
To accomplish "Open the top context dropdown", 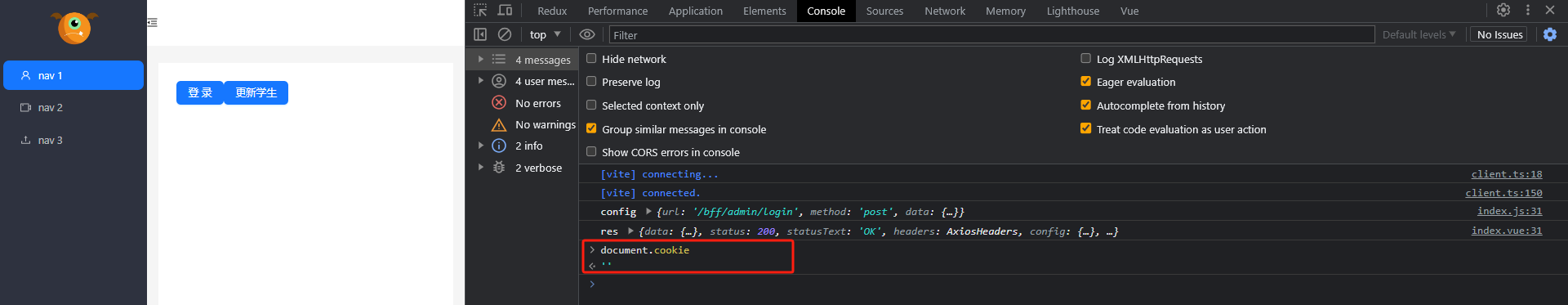I will tap(545, 34).
